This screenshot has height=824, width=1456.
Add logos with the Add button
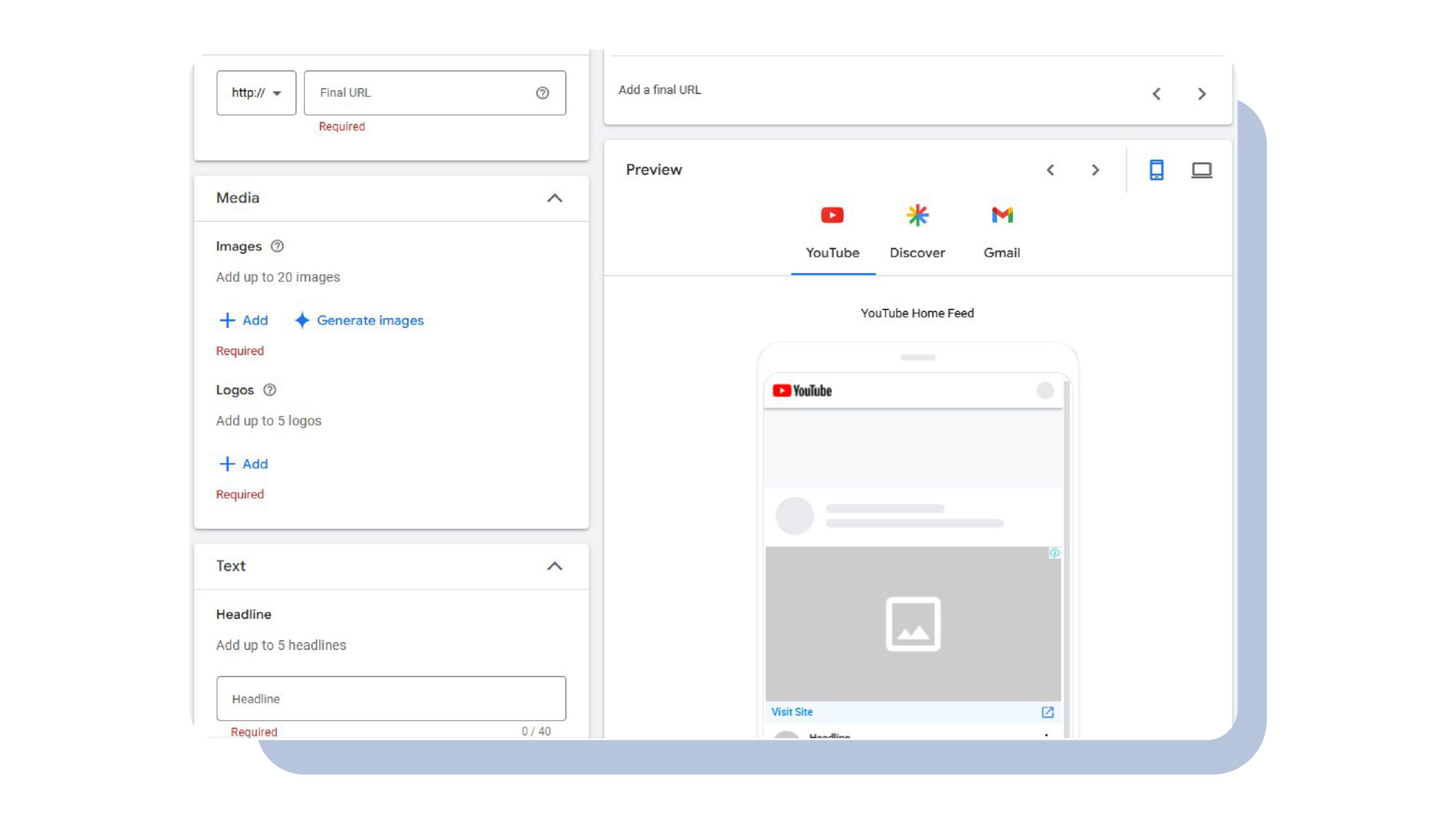tap(243, 464)
